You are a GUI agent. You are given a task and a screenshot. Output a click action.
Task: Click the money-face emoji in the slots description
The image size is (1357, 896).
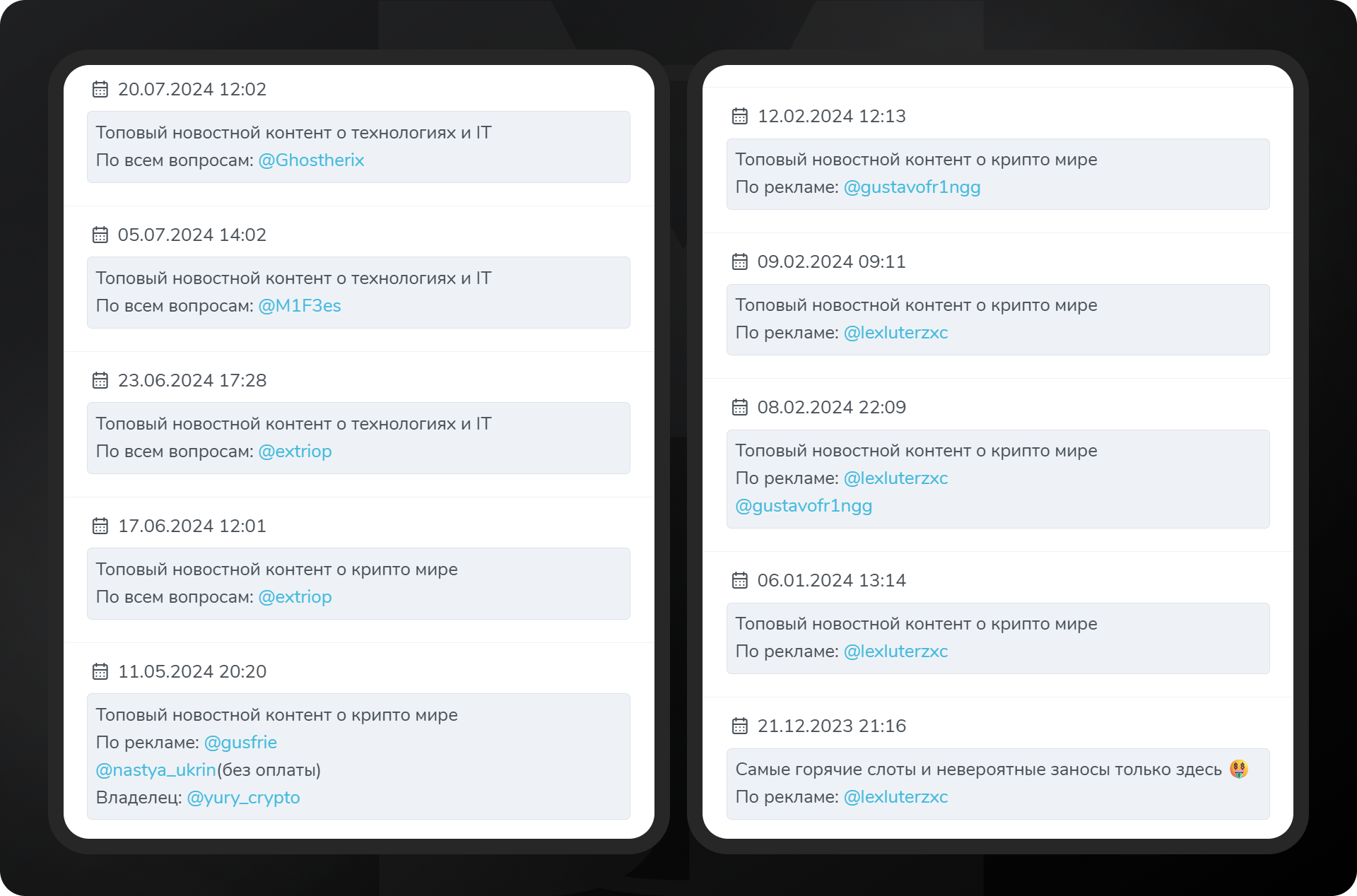1238,769
